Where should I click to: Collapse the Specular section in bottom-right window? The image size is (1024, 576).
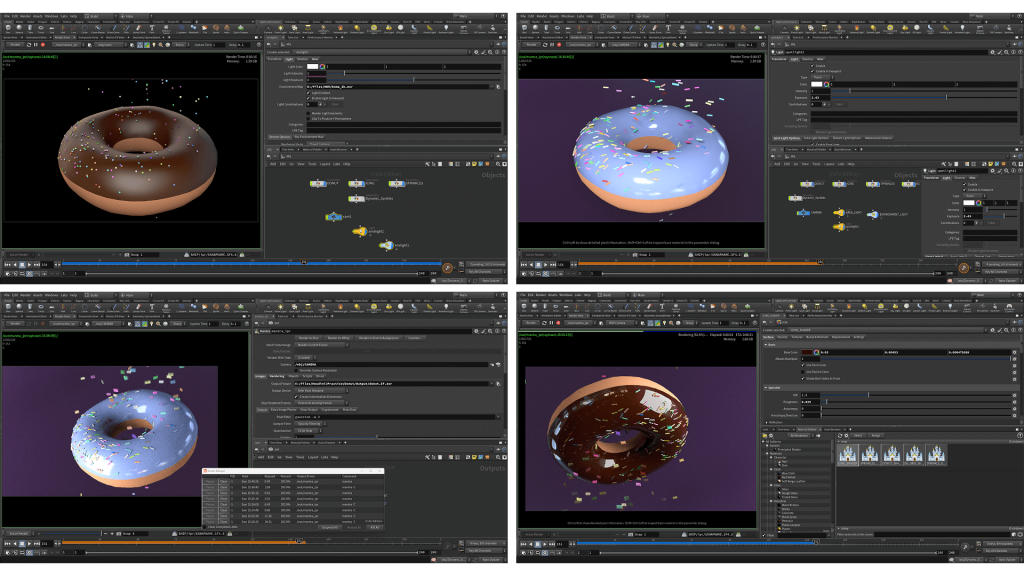pos(766,387)
